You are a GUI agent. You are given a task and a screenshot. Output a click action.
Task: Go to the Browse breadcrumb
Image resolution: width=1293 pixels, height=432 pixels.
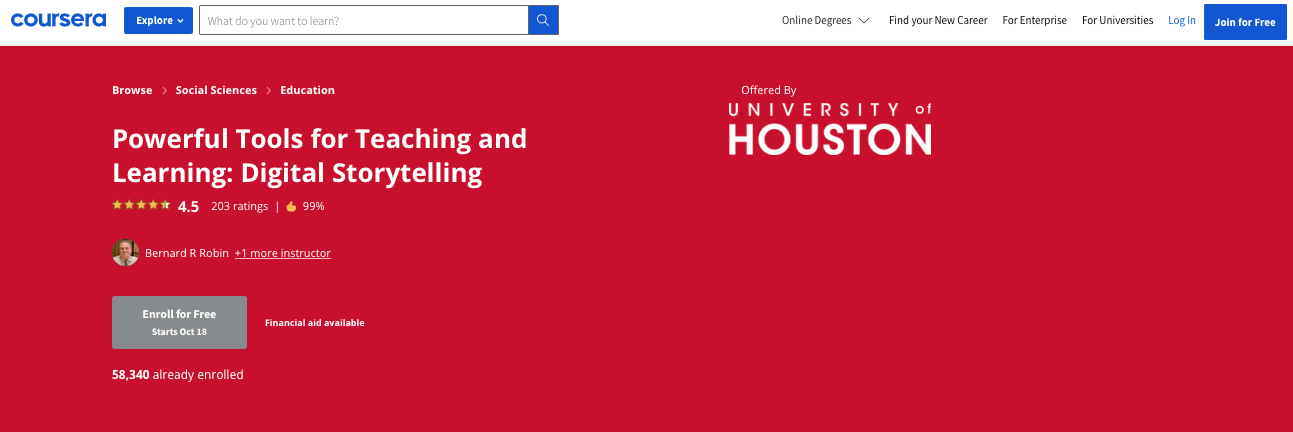pos(132,90)
